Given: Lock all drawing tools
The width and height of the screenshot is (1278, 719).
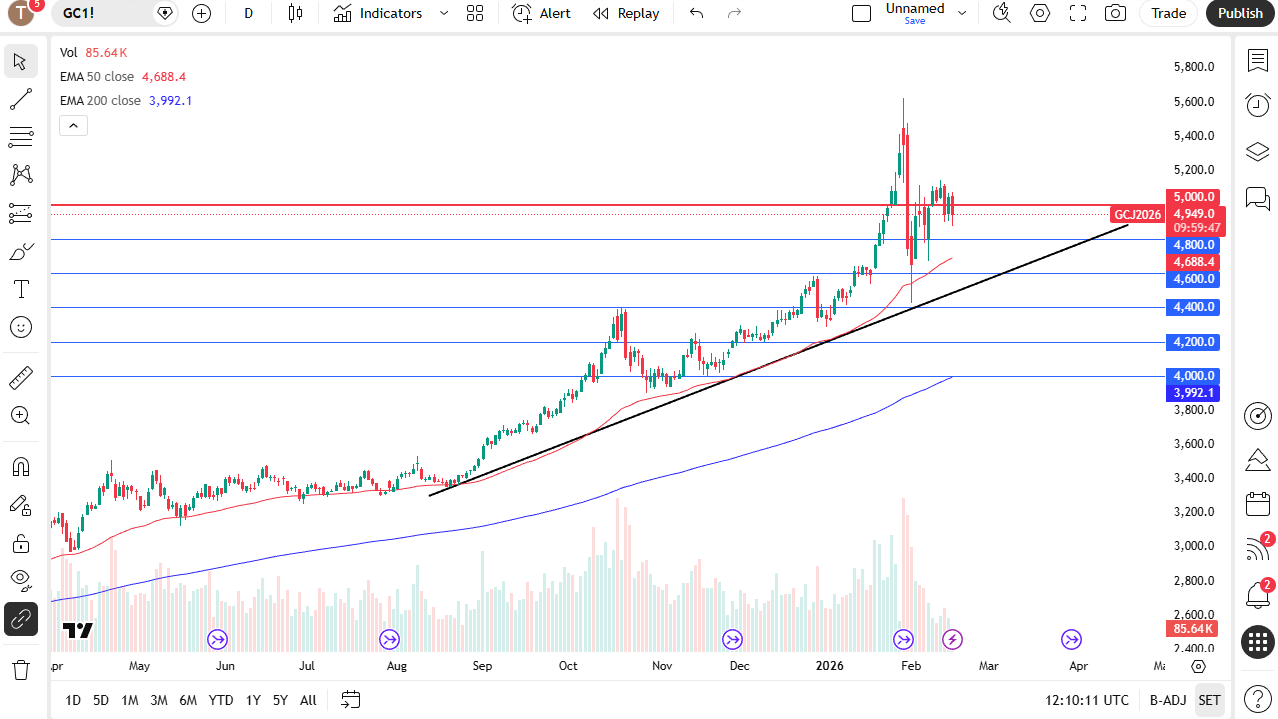Looking at the screenshot, I should point(20,543).
